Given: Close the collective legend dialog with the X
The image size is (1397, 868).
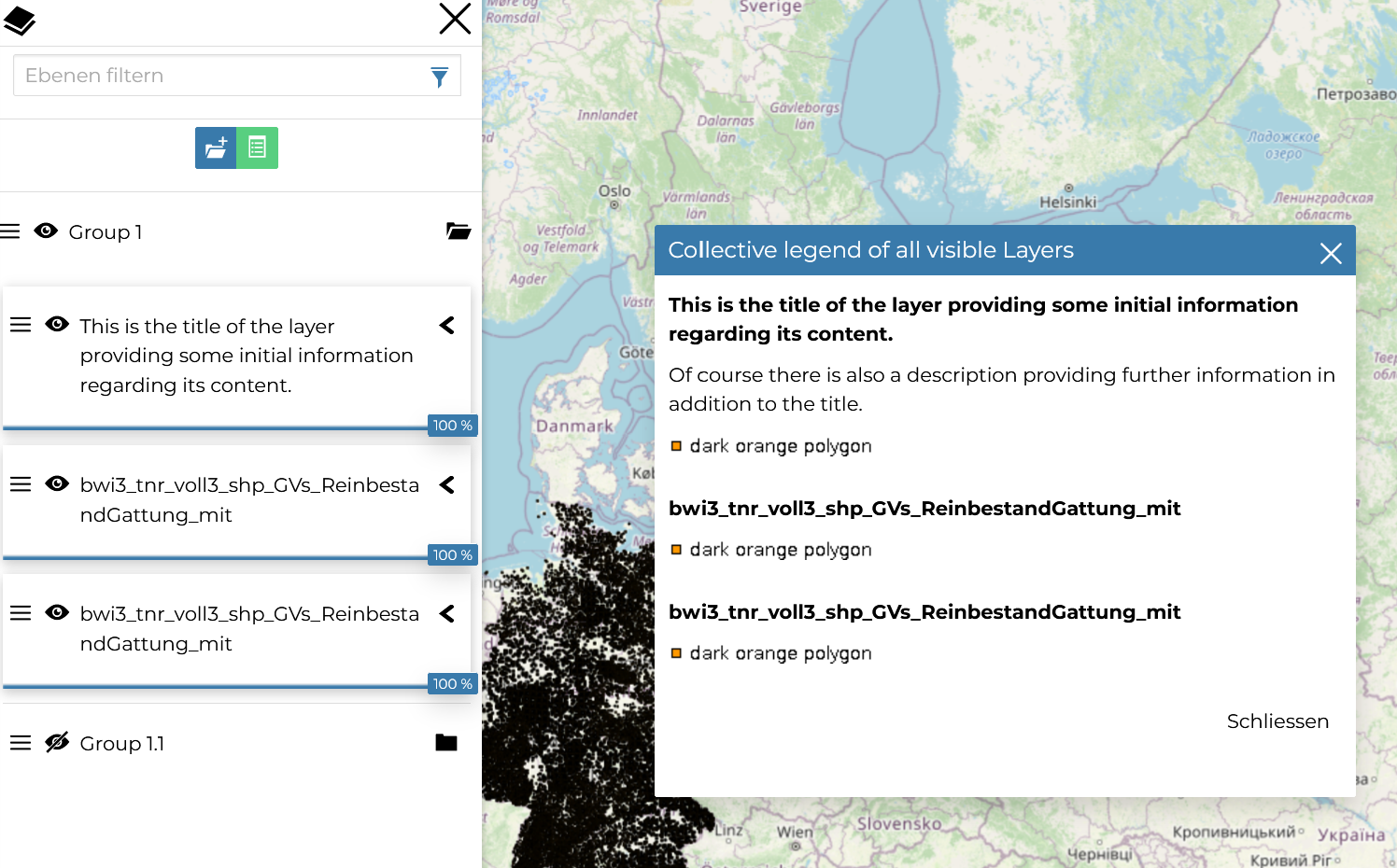Looking at the screenshot, I should pos(1331,253).
